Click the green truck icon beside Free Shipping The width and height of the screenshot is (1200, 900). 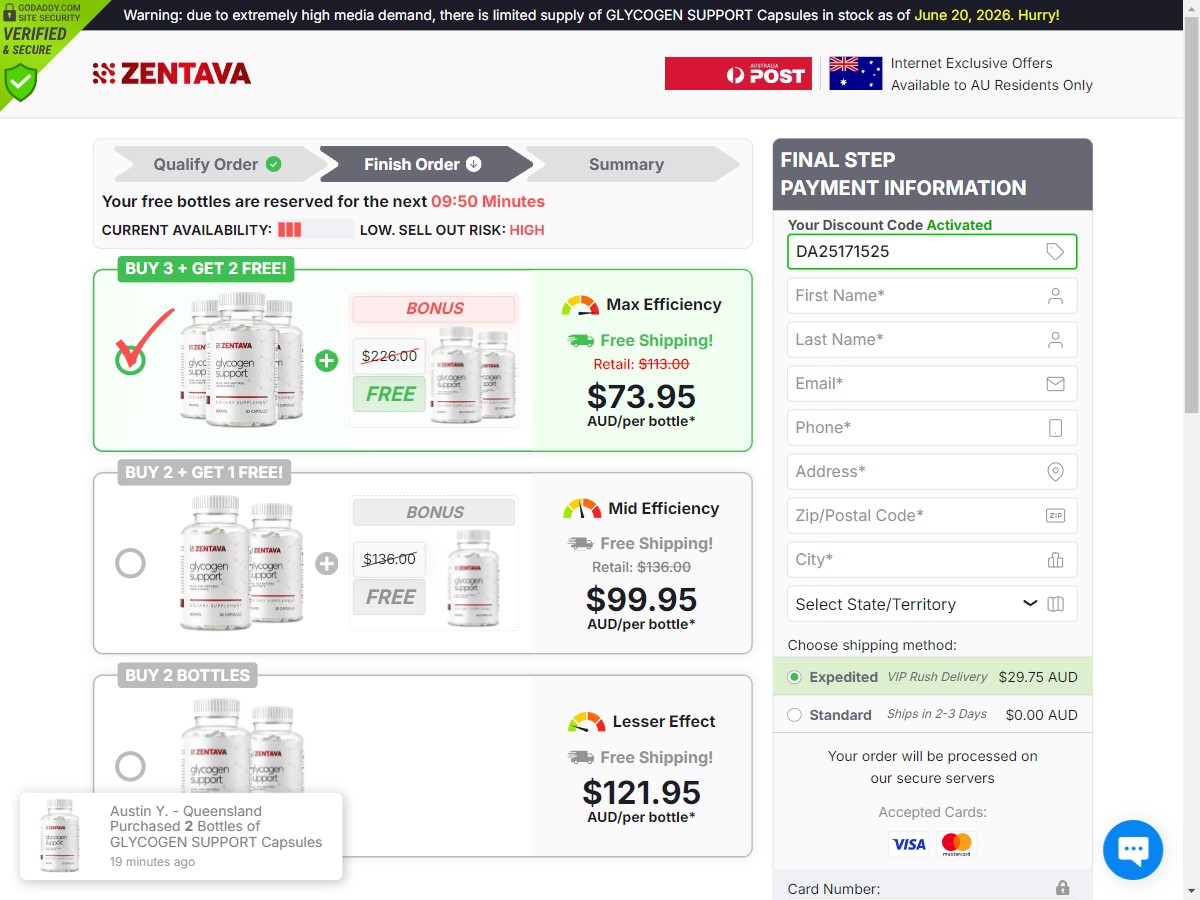[580, 341]
